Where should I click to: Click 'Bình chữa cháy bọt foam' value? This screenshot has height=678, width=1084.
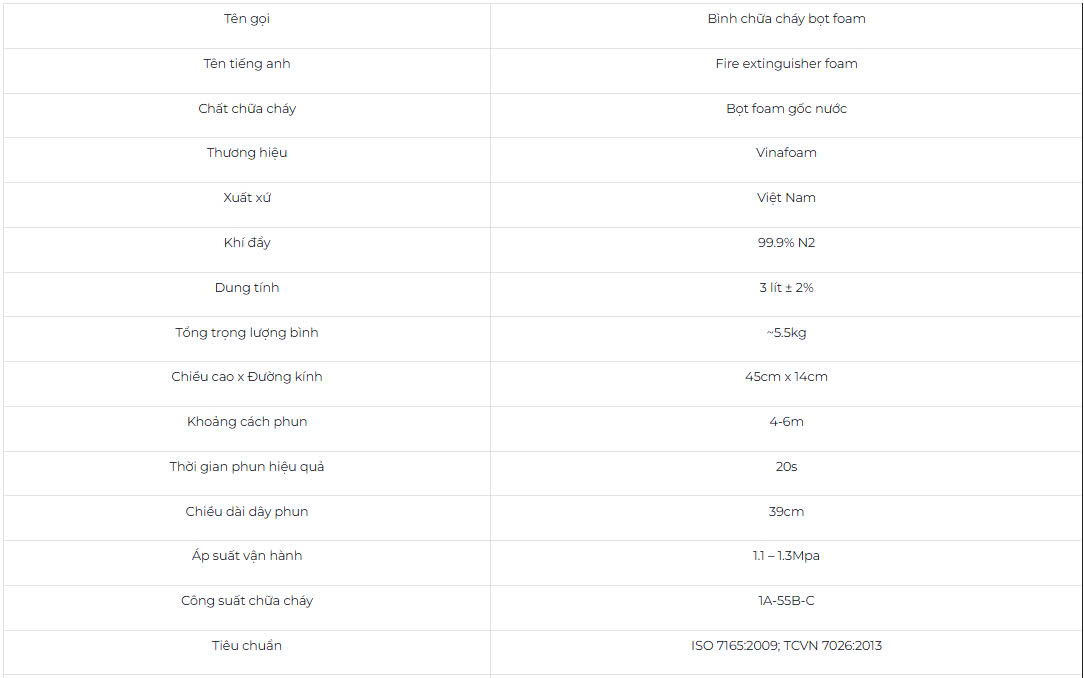tap(786, 19)
